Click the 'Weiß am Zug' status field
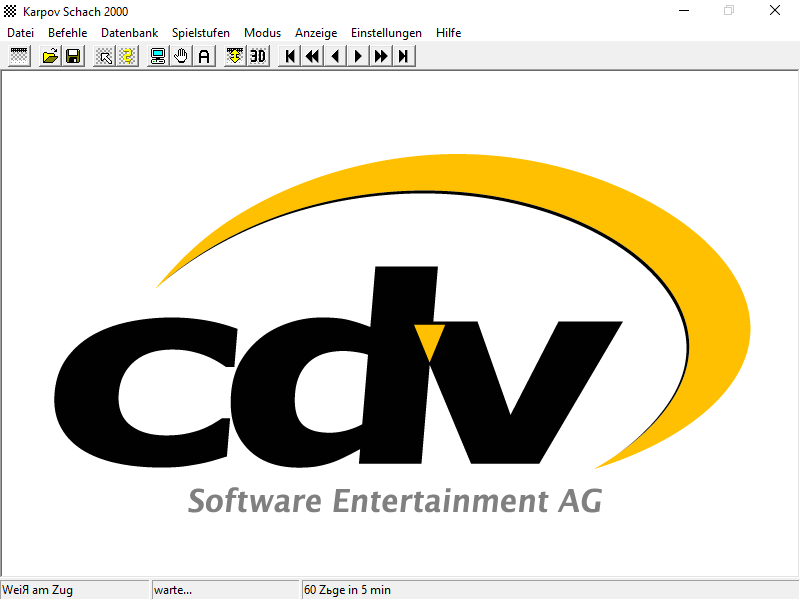The height and width of the screenshot is (600, 800). pyautogui.click(x=74, y=590)
